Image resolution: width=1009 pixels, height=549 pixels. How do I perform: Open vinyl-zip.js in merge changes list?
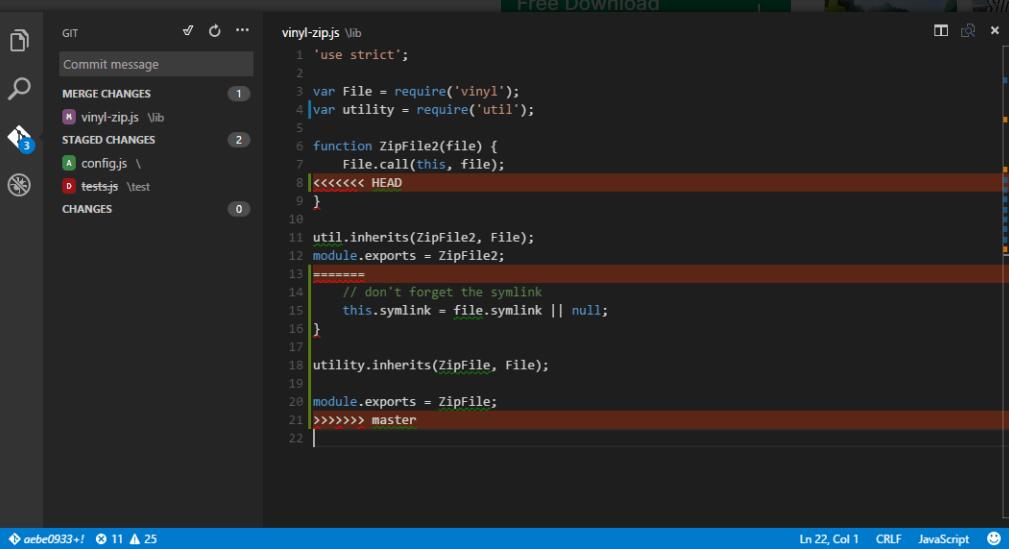coord(110,117)
